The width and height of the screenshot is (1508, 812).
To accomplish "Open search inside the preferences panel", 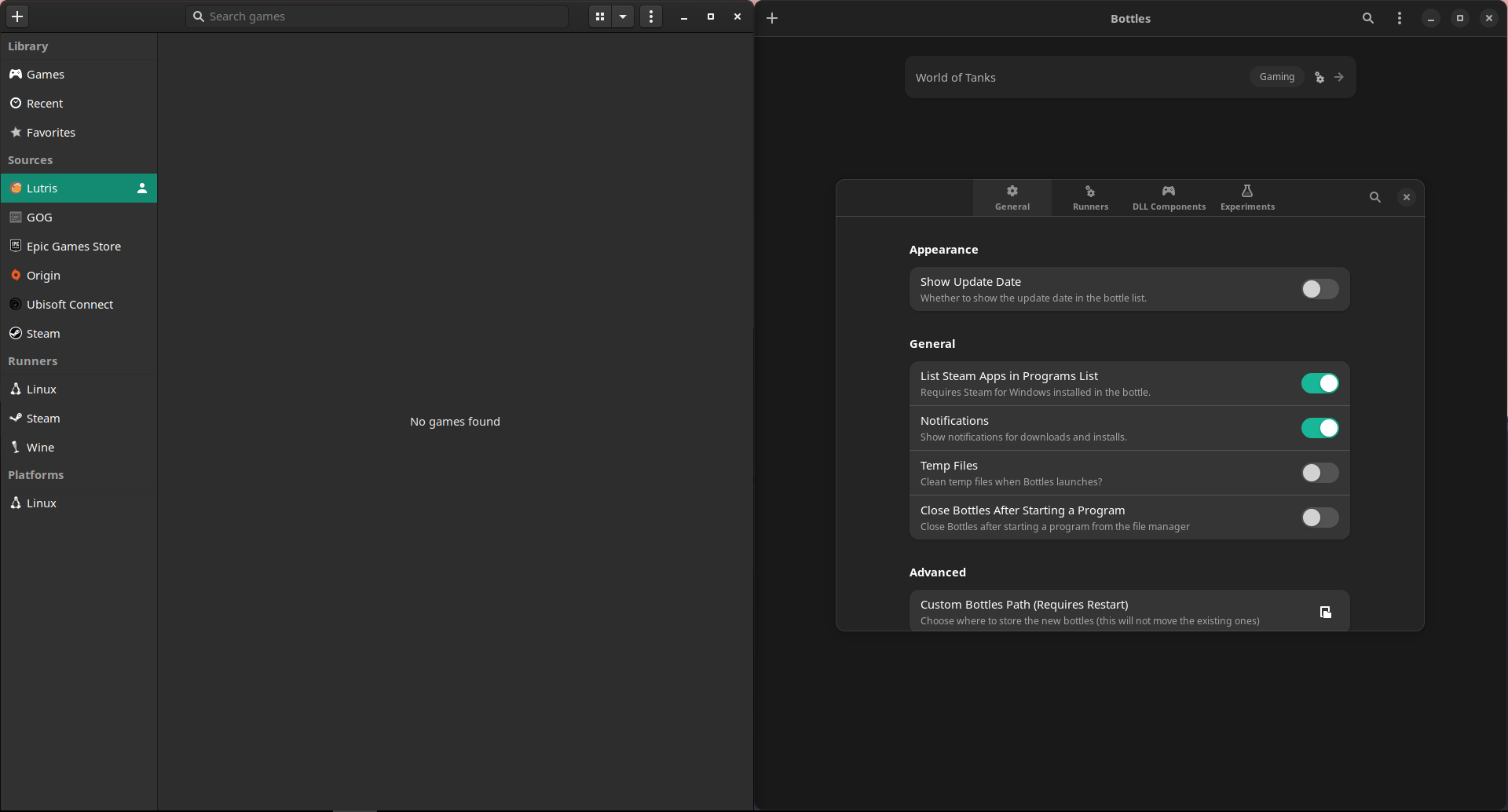I will (1375, 197).
